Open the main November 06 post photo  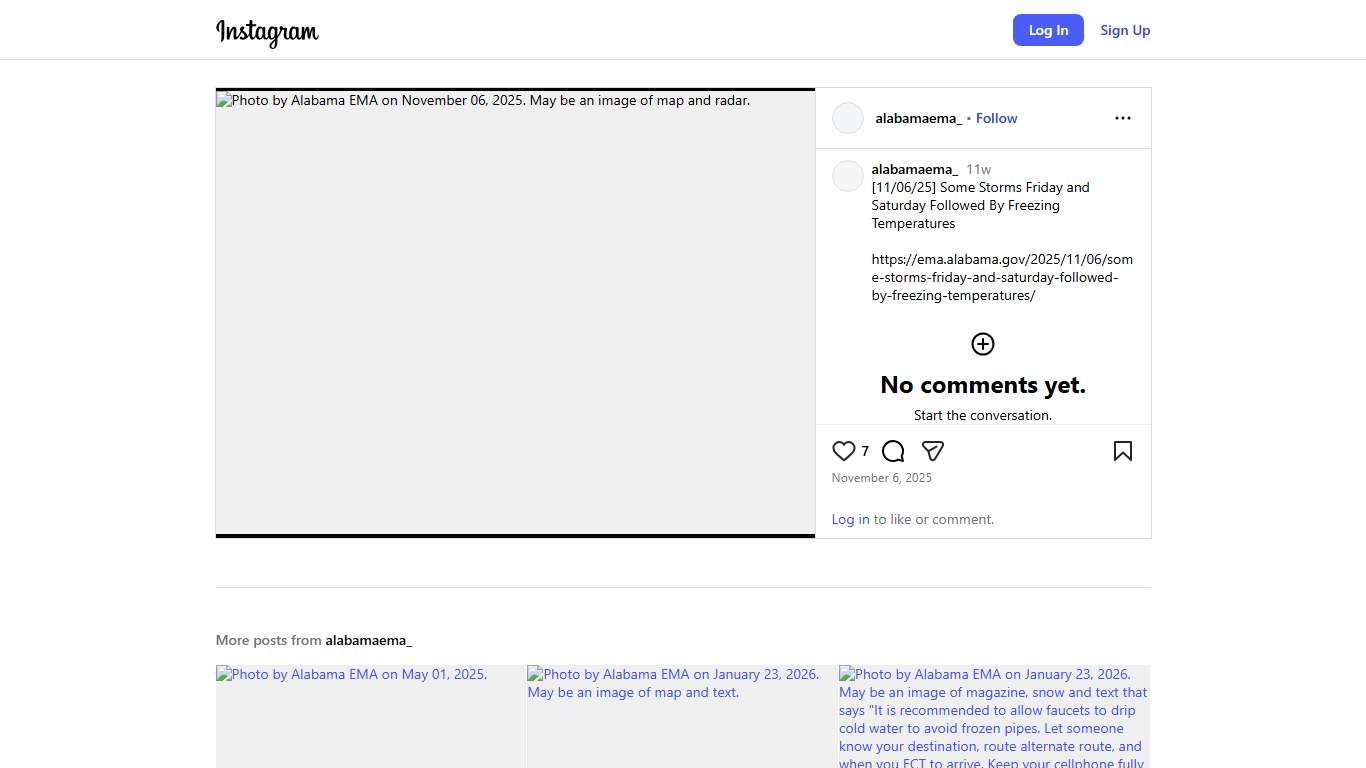(515, 313)
